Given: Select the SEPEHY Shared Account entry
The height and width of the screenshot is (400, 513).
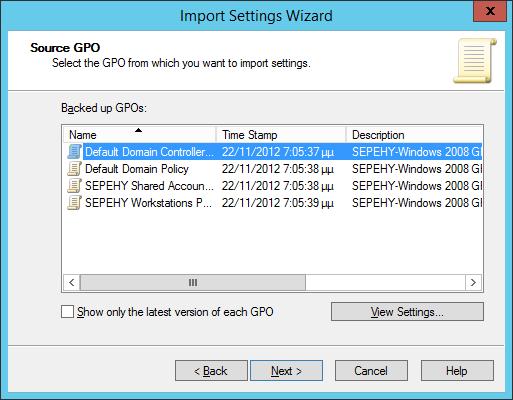Looking at the screenshot, I should click(x=273, y=186).
